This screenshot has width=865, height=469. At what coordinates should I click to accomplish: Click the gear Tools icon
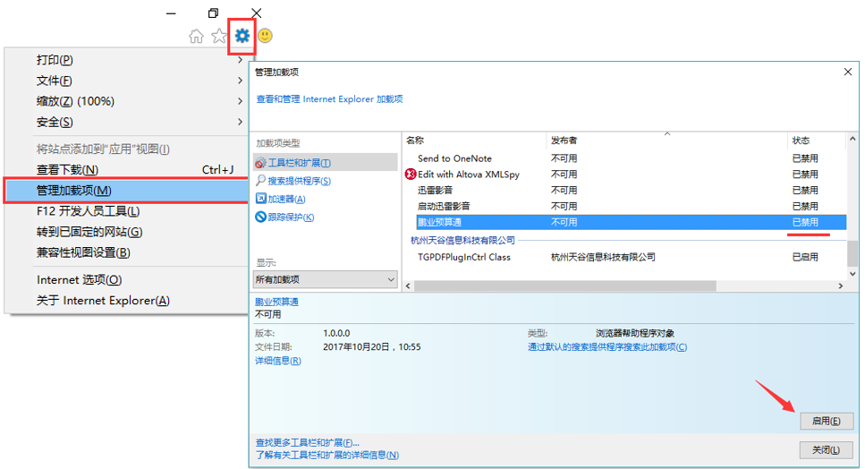click(242, 36)
